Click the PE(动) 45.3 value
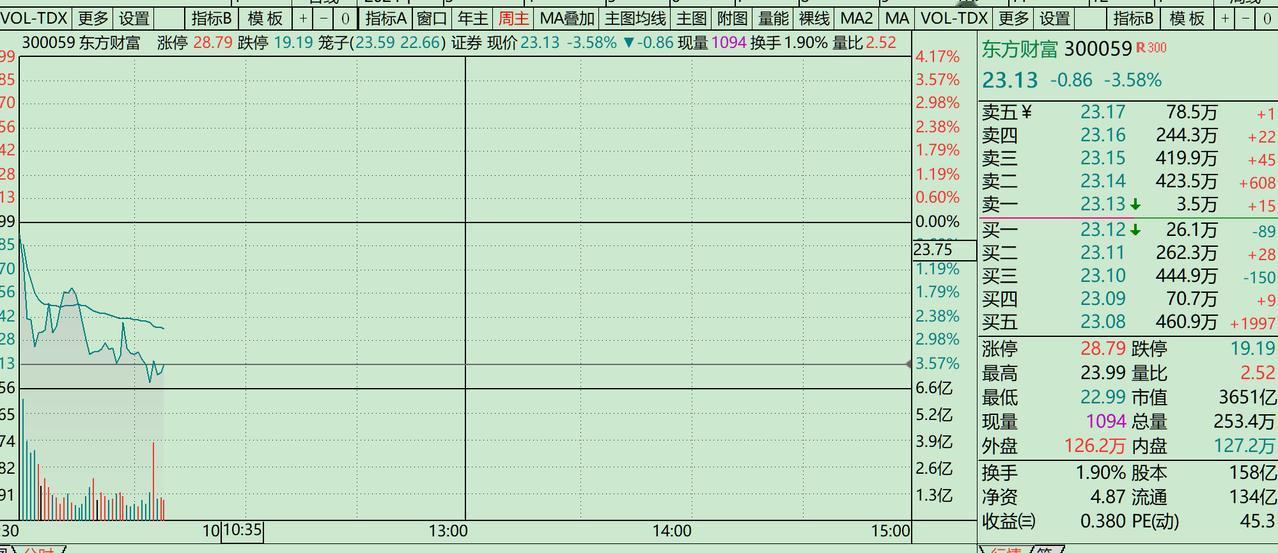Screen dimensions: 1278x553 [1258, 520]
